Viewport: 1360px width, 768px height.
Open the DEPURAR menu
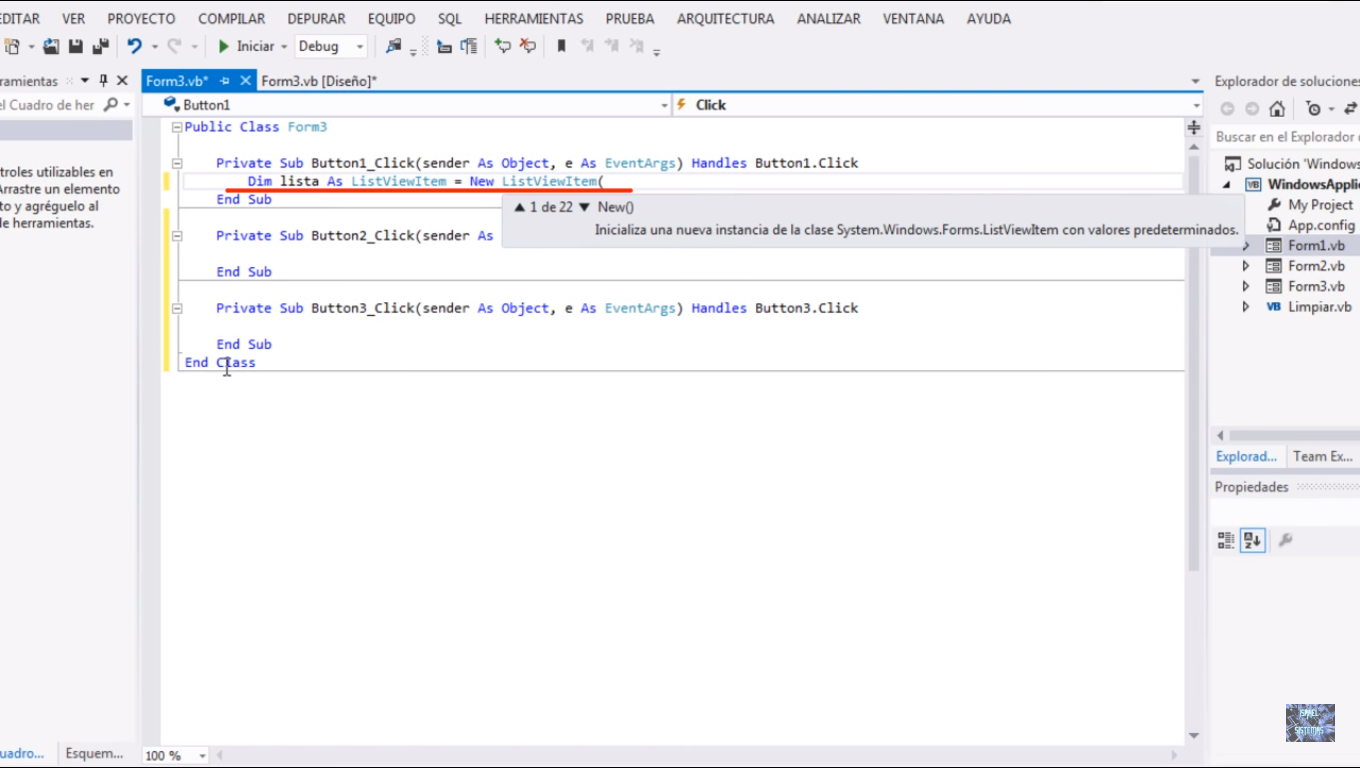click(x=316, y=18)
